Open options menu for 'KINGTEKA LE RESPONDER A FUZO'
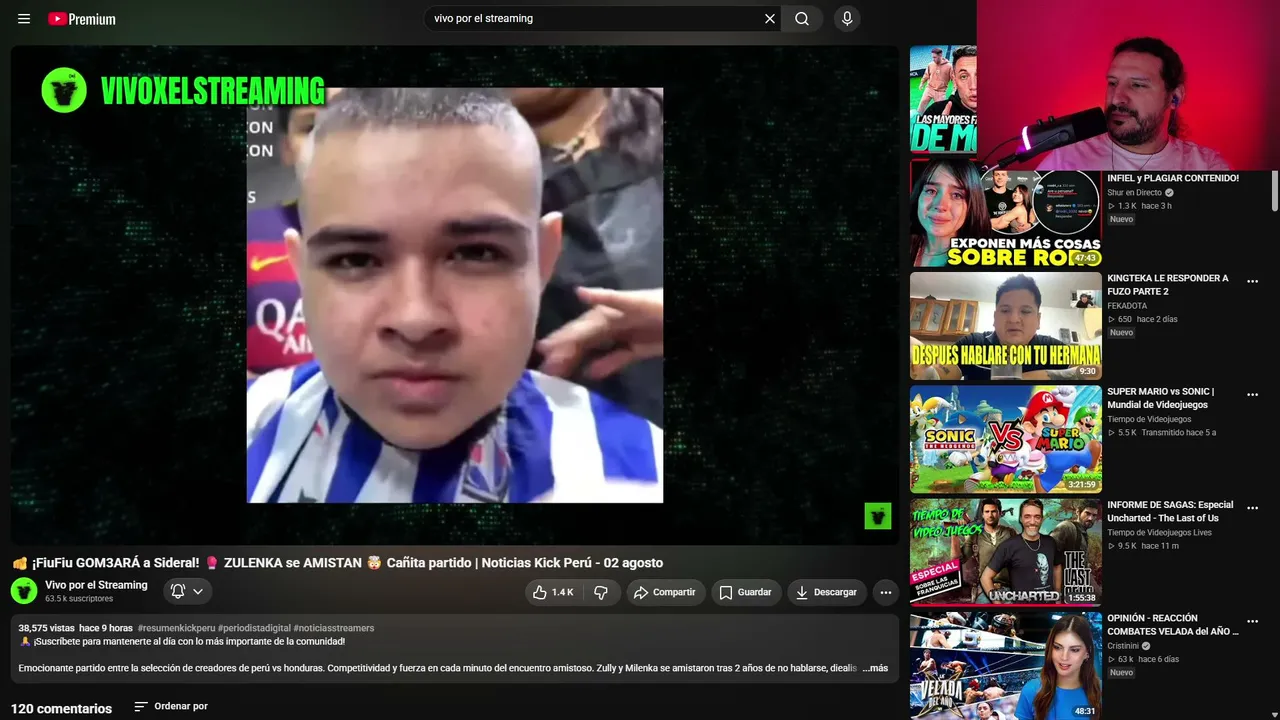This screenshot has width=1280, height=720. 1252,282
